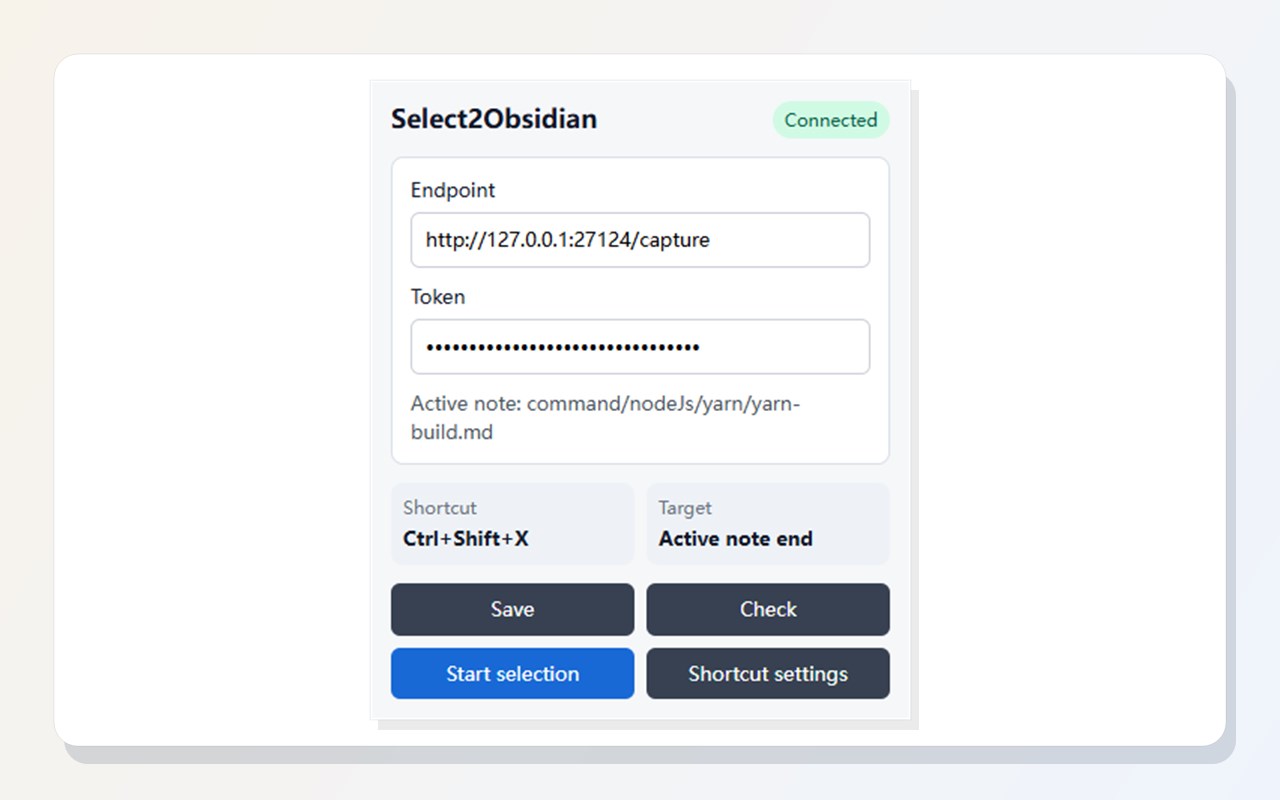Click the Active note end target value
This screenshot has height=800, width=1280.
tap(736, 539)
